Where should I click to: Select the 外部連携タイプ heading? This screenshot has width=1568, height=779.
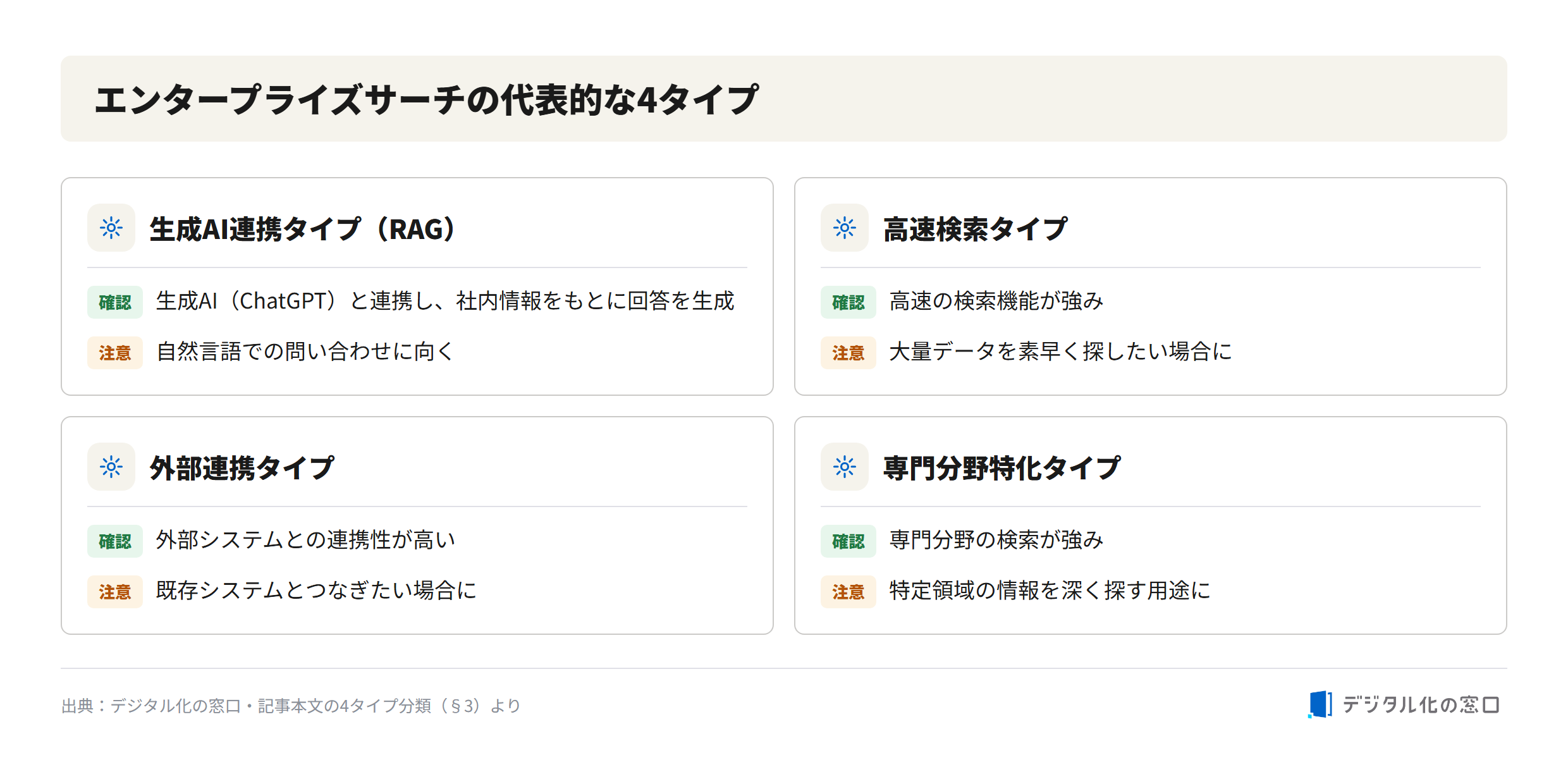pyautogui.click(x=242, y=468)
